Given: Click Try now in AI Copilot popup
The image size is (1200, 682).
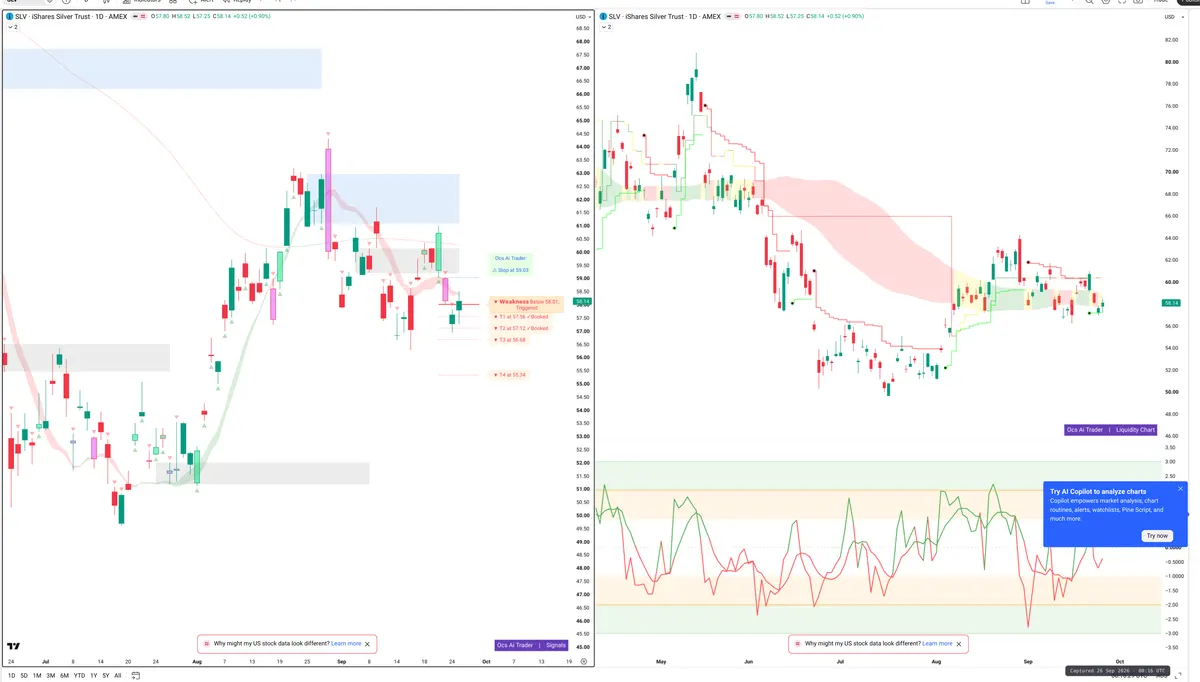Looking at the screenshot, I should [1157, 536].
